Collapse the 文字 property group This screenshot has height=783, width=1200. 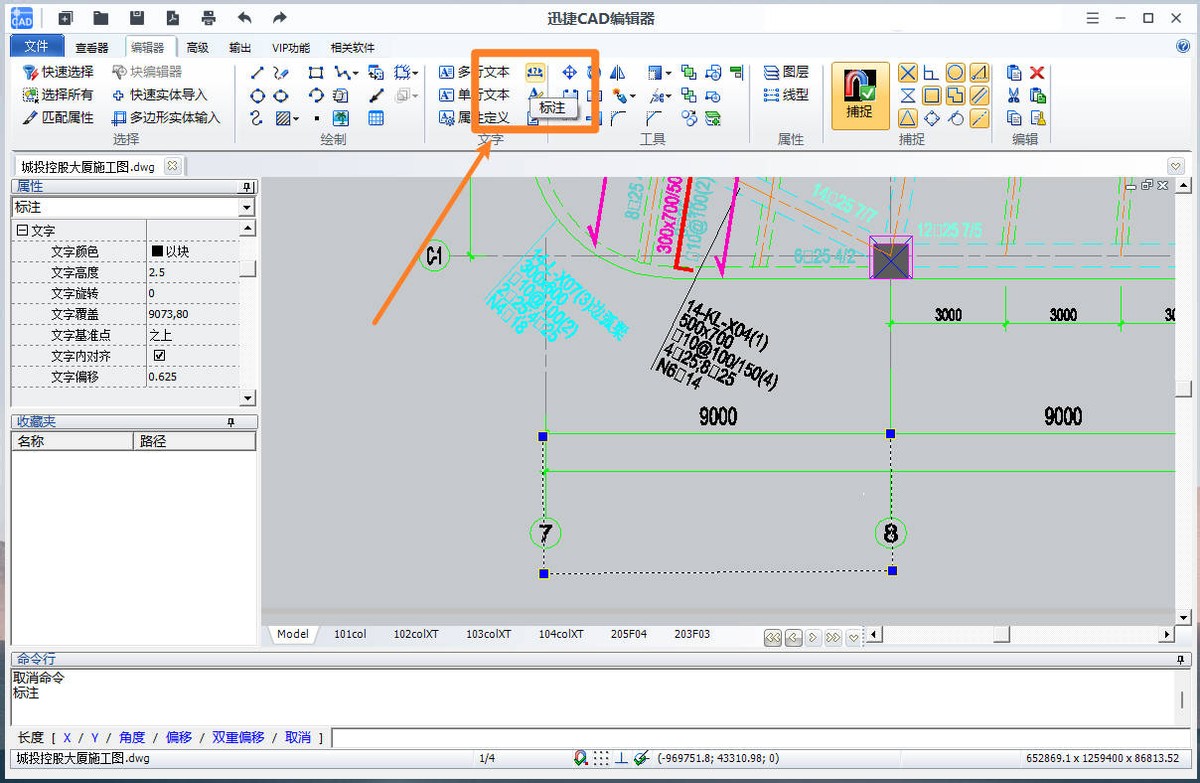(21, 231)
